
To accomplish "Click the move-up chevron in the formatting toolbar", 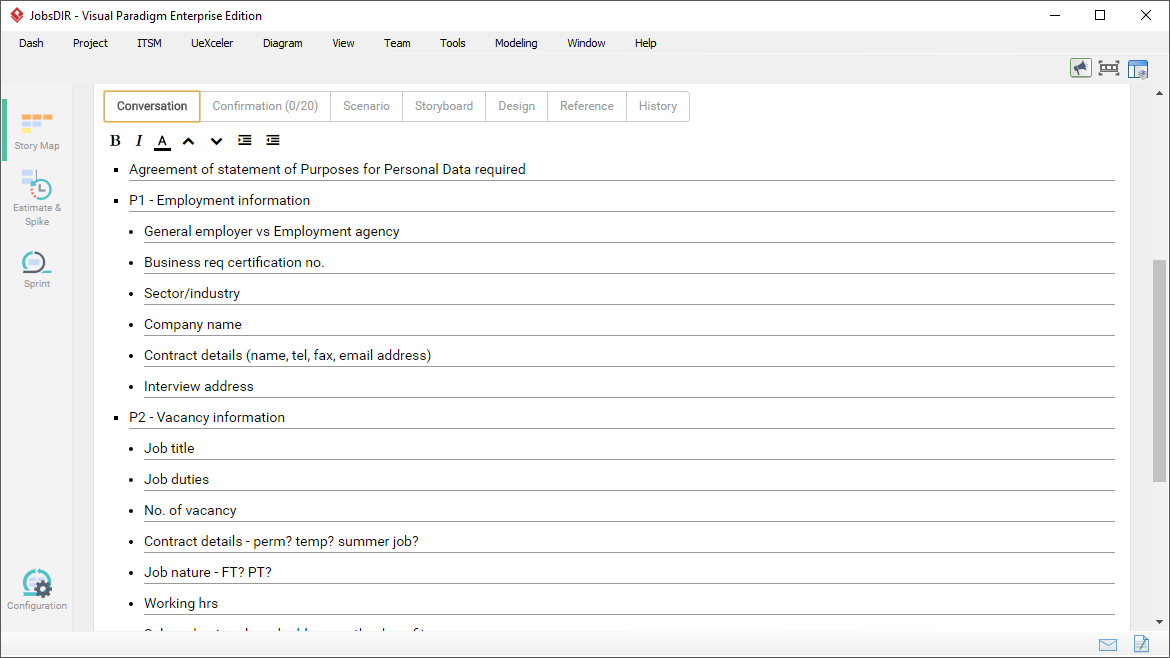I will pyautogui.click(x=189, y=140).
